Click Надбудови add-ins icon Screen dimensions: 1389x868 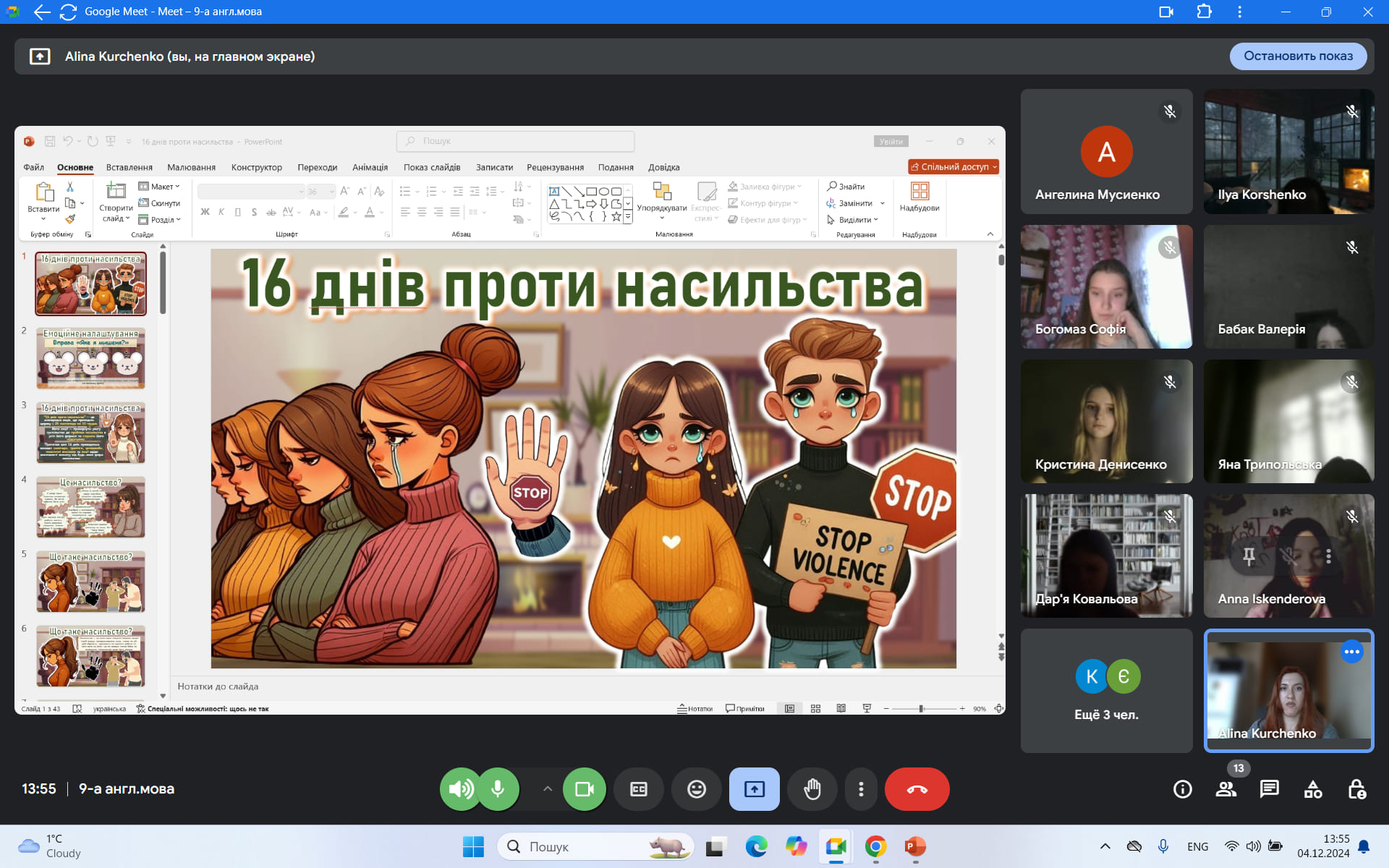919,191
